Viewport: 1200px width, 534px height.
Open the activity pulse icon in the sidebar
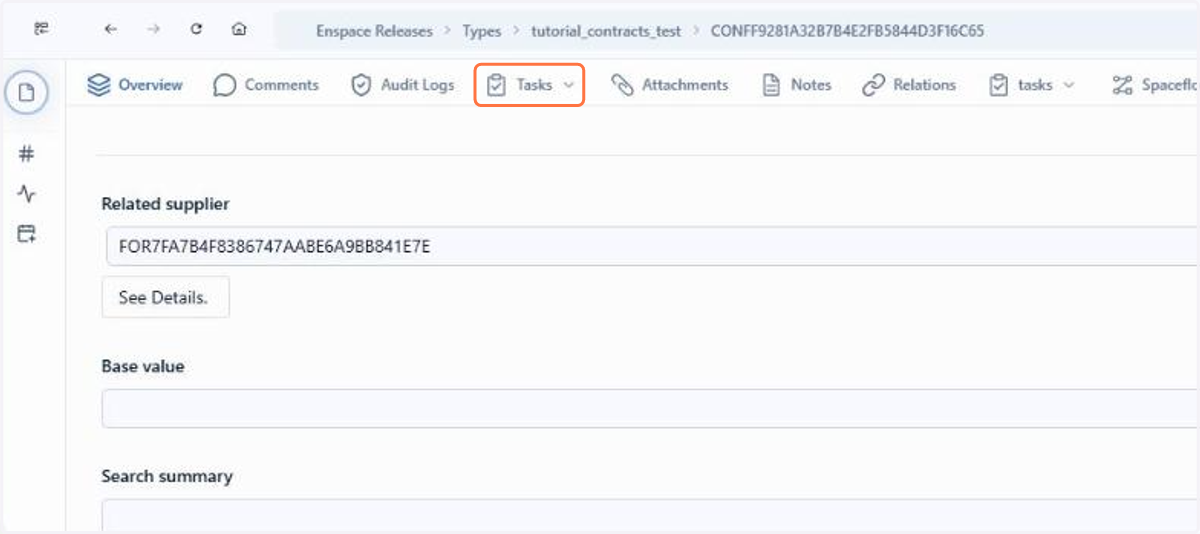coord(27,194)
